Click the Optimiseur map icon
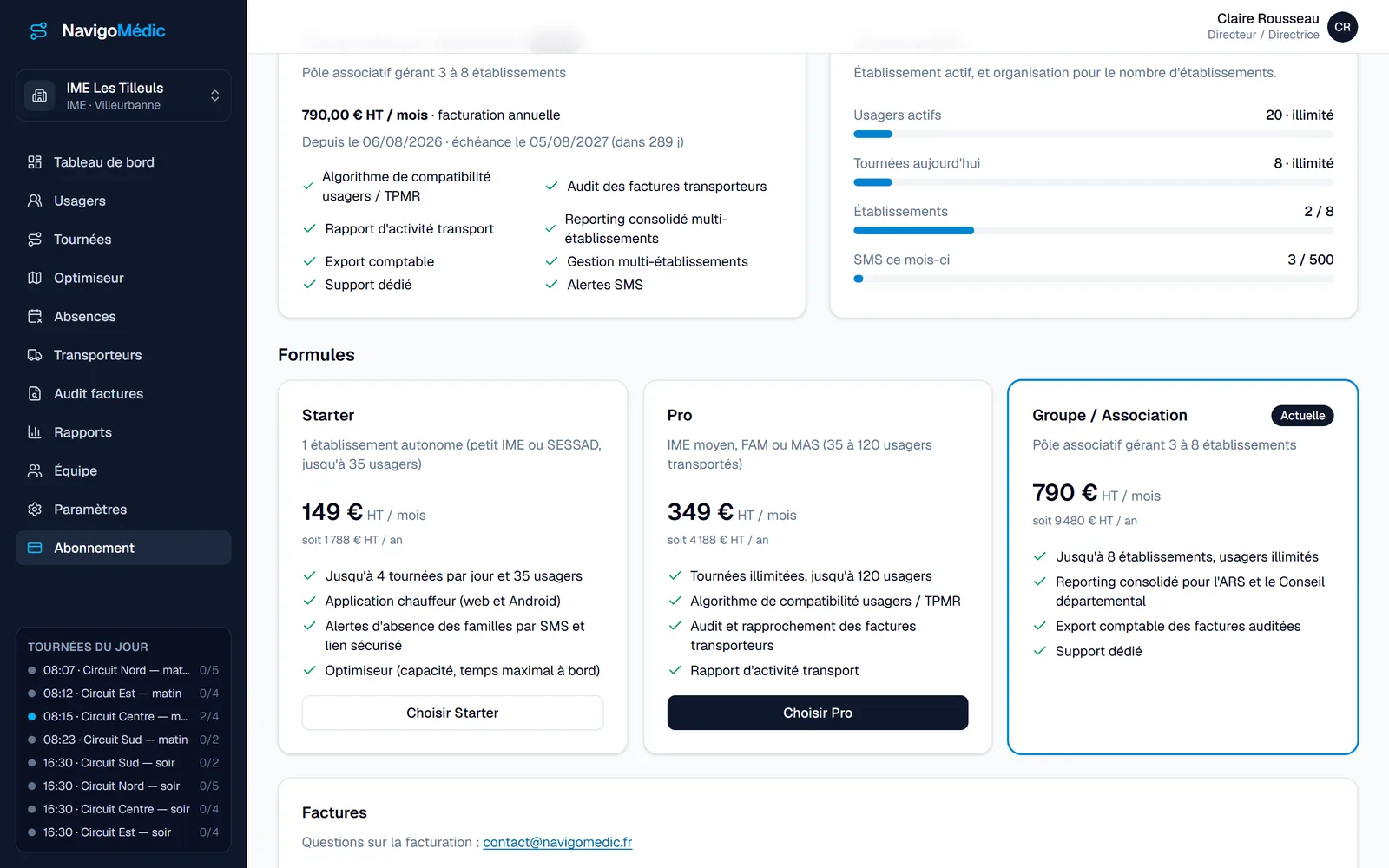 tap(35, 278)
